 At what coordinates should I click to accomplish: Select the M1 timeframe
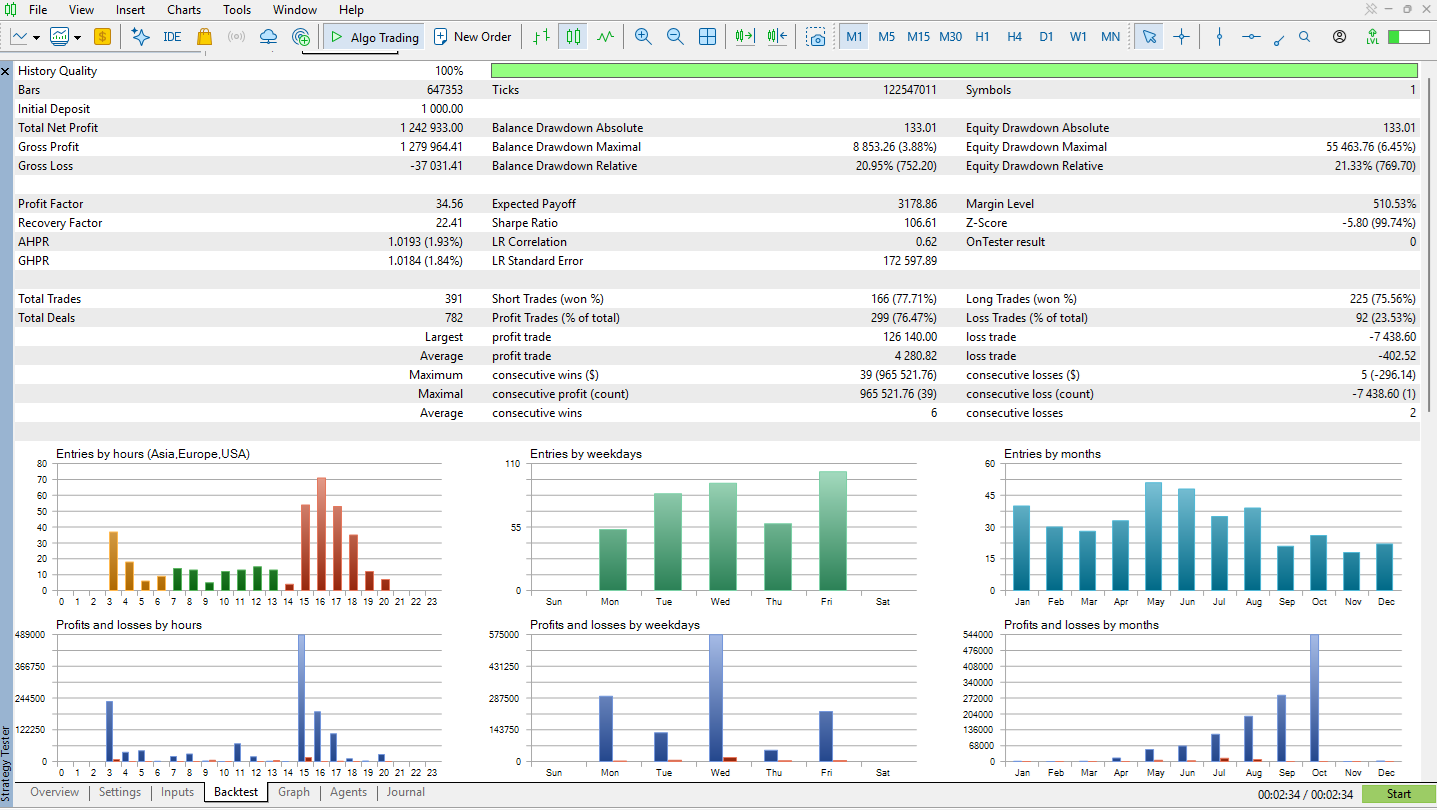(854, 37)
